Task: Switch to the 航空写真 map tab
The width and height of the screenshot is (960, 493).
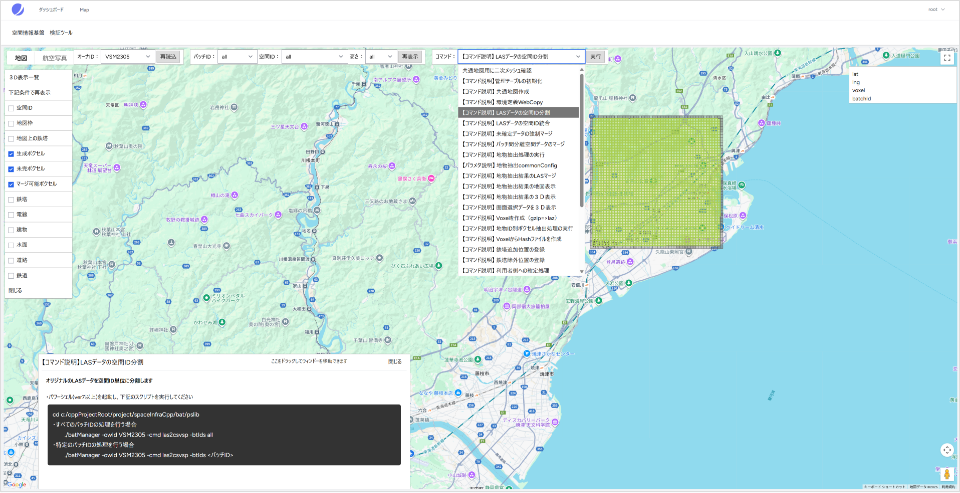Action: pyautogui.click(x=53, y=57)
